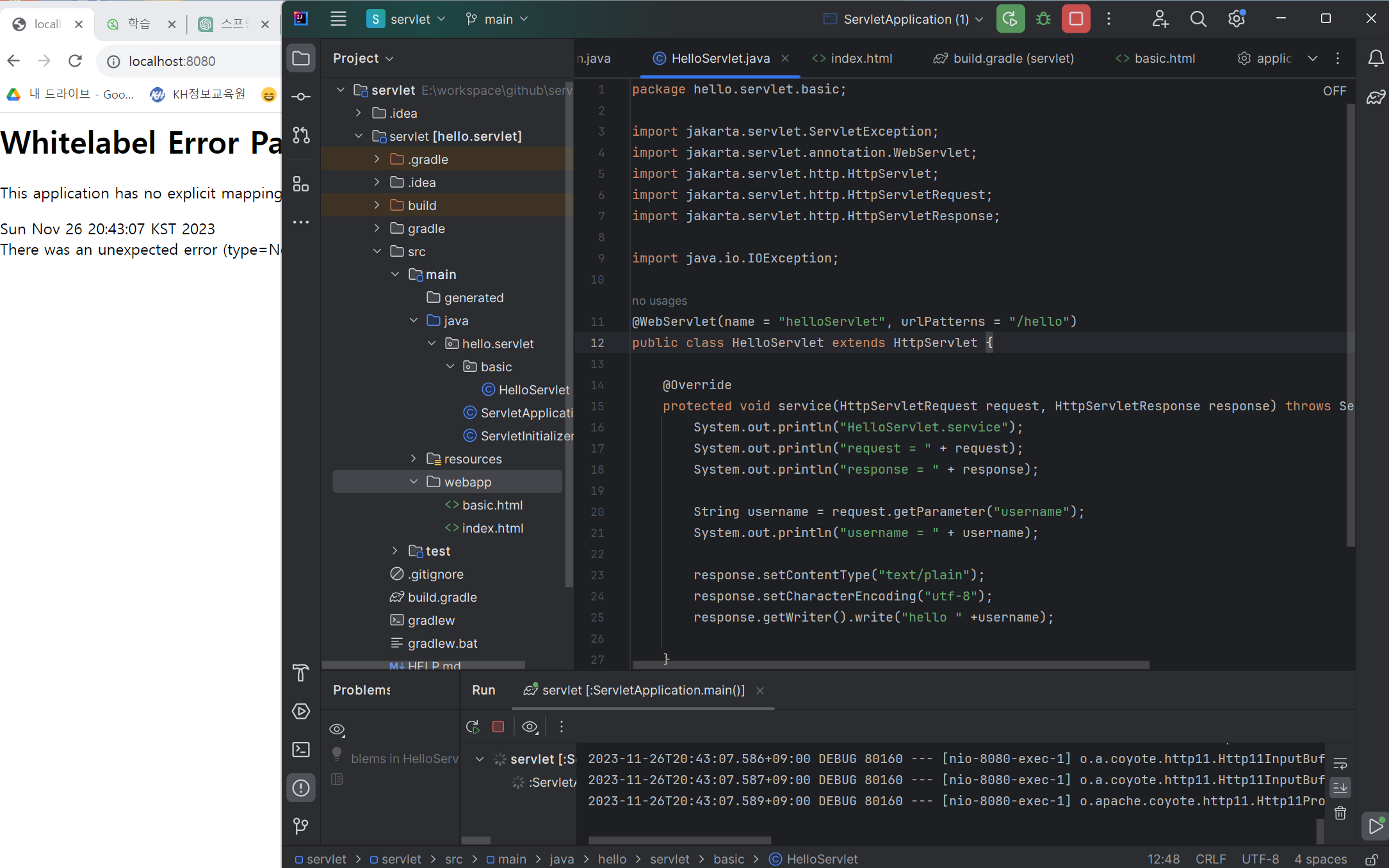This screenshot has width=1389, height=868.
Task: Expand the test folder
Action: coord(395,551)
